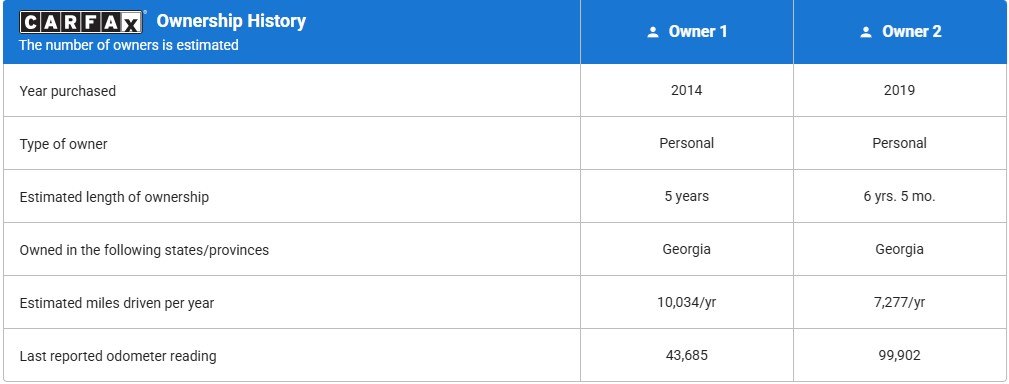The height and width of the screenshot is (384, 1009).
Task: Select the Year purchased row label
Action: pyautogui.click(x=68, y=91)
